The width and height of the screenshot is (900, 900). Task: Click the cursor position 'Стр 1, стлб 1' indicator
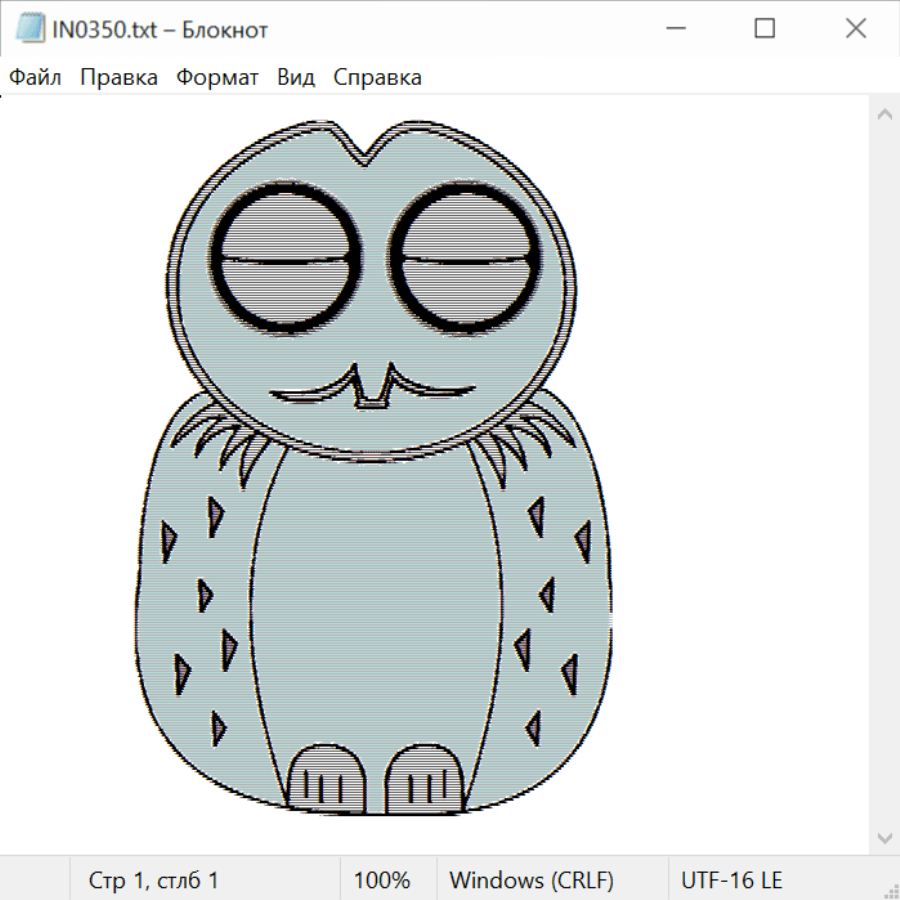(154, 880)
